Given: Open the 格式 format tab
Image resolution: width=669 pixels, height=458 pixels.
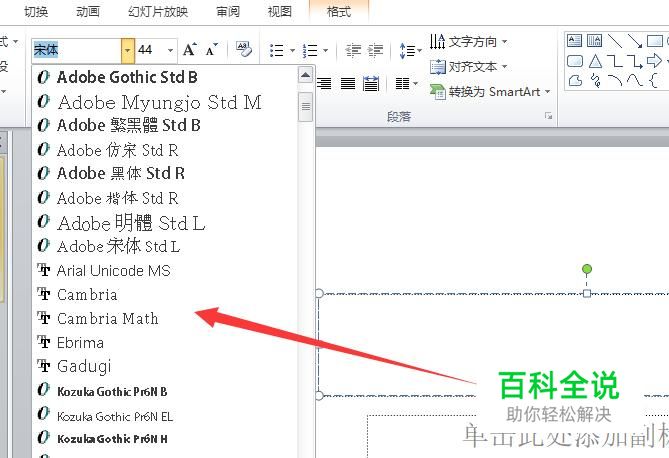Looking at the screenshot, I should pos(339,12).
